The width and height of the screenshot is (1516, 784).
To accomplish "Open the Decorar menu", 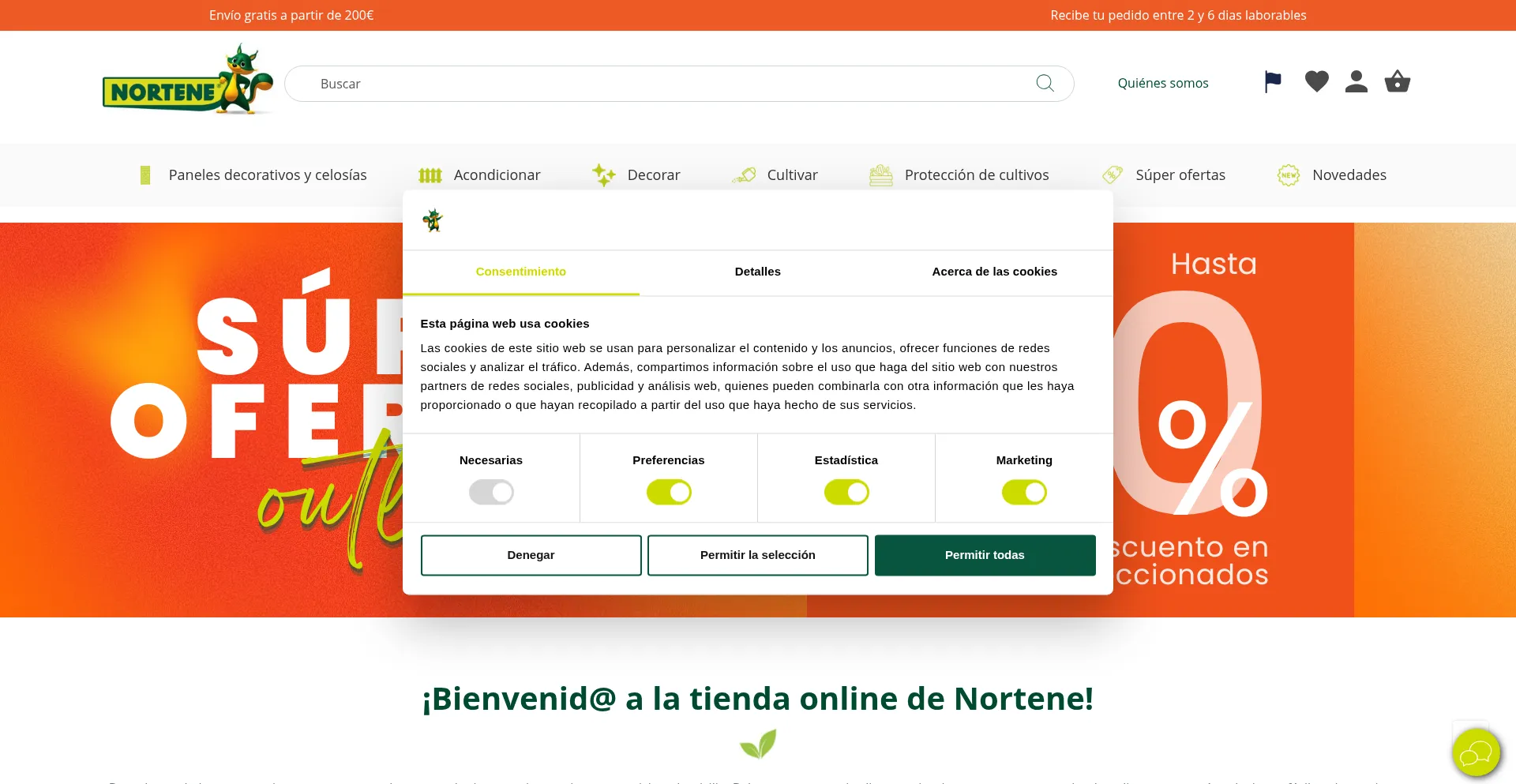I will (x=654, y=175).
